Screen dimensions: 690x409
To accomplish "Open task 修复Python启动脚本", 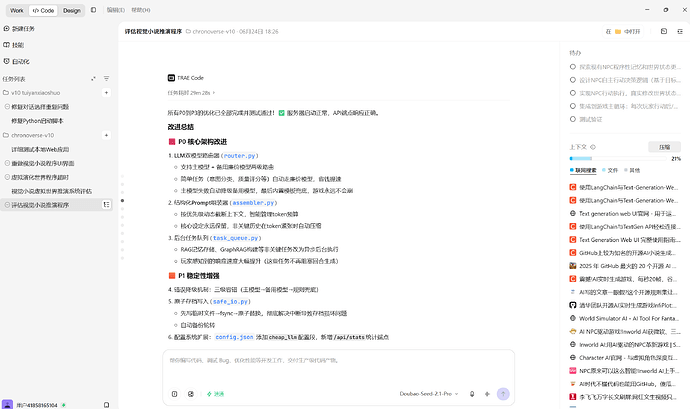I will coord(37,121).
